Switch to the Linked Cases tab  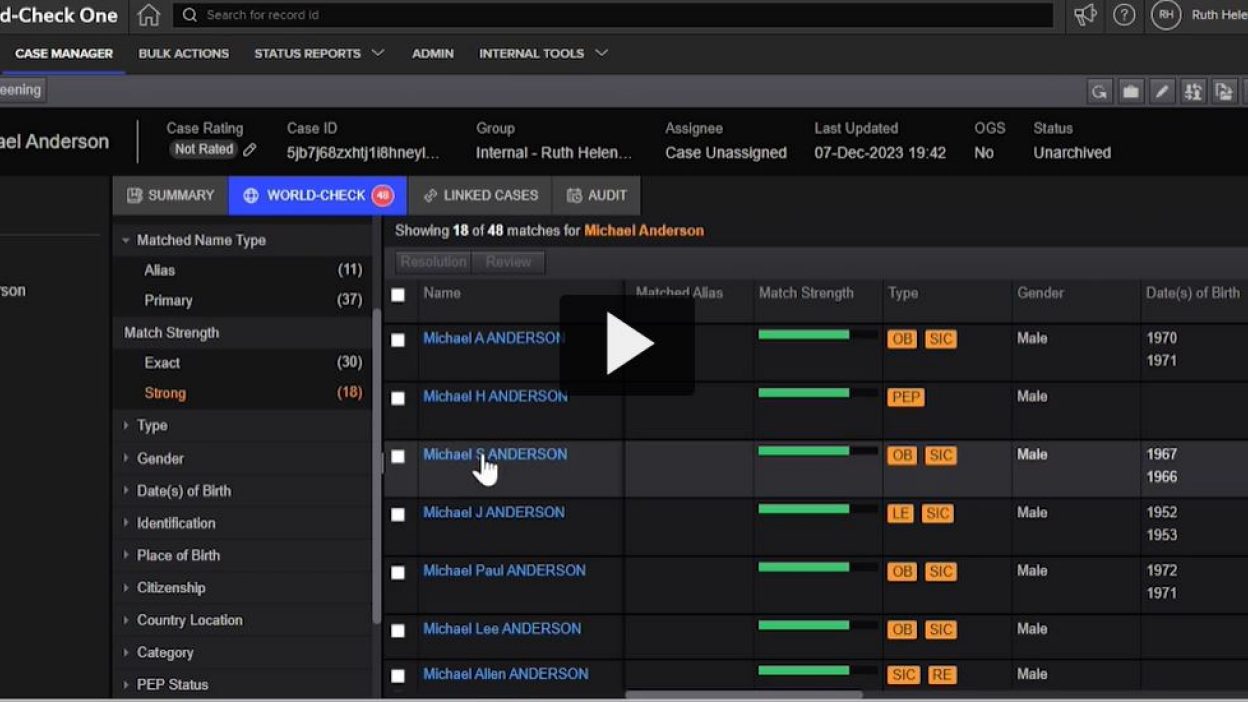pos(480,195)
